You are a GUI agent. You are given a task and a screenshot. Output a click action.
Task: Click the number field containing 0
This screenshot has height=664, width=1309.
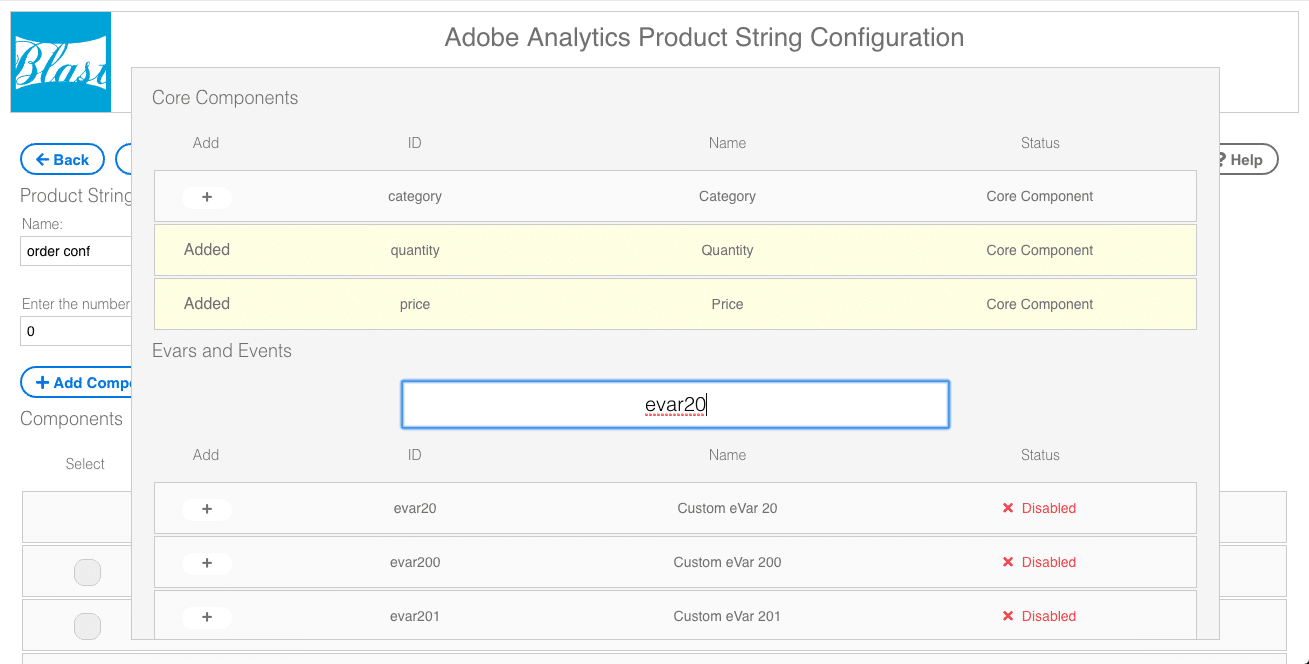(x=76, y=331)
